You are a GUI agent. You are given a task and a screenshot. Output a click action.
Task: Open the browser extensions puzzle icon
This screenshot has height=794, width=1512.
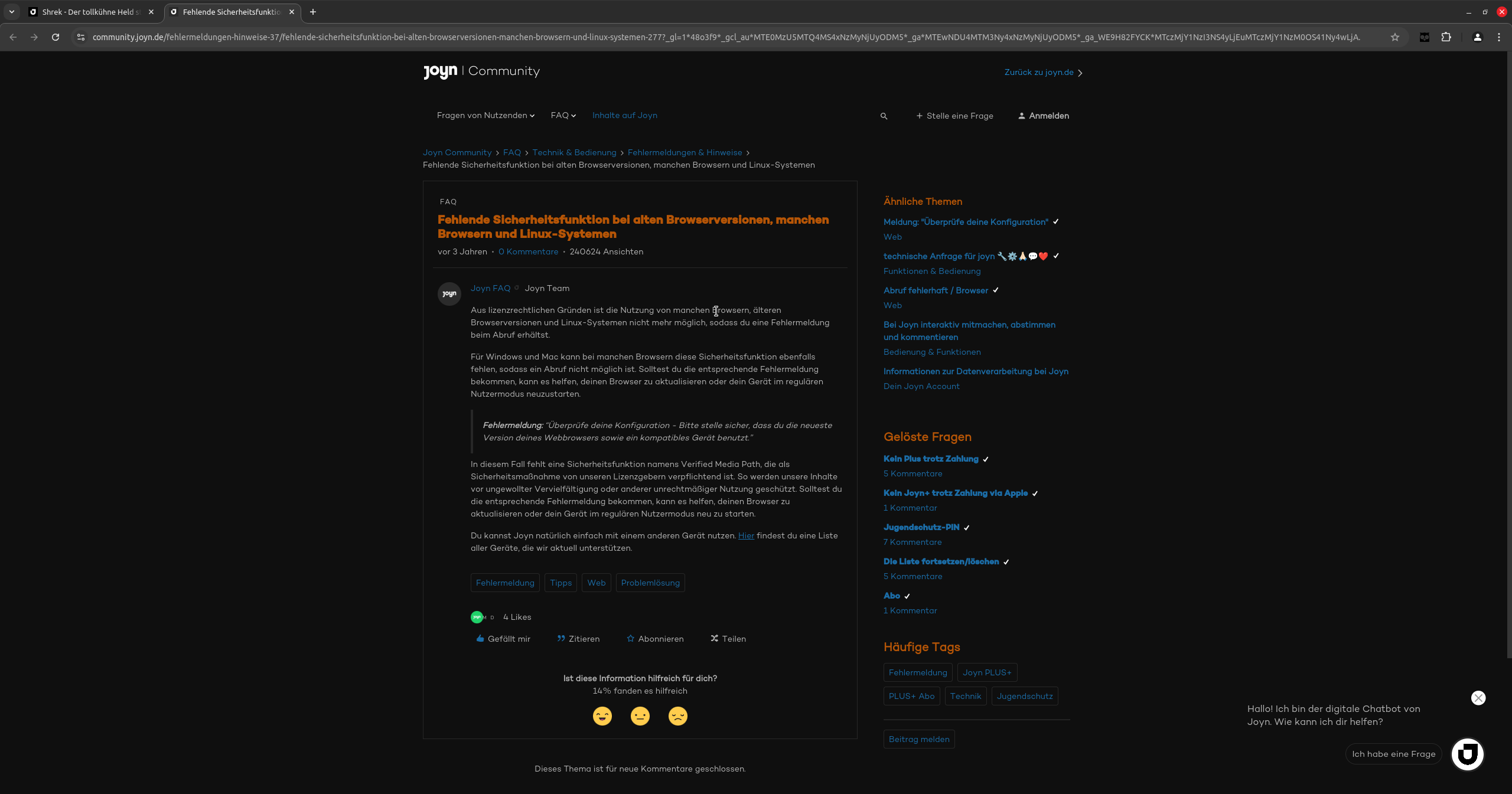[x=1446, y=37]
